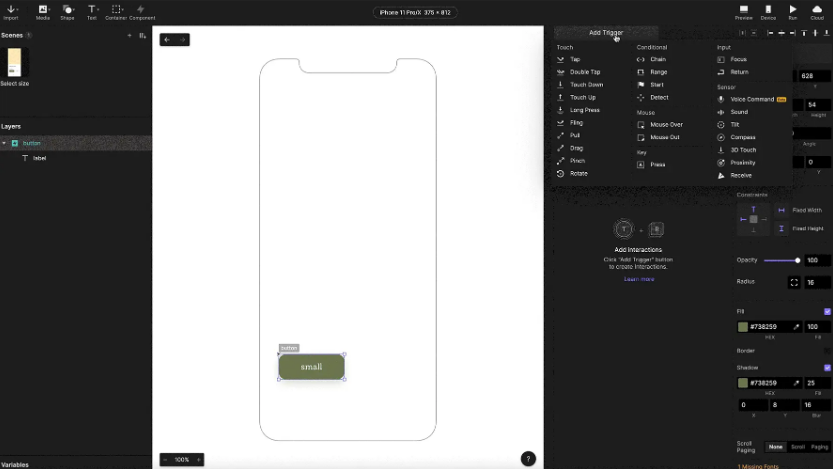Screen dimensions: 833x469
Task: Open the Cloud option
Action: tap(817, 12)
